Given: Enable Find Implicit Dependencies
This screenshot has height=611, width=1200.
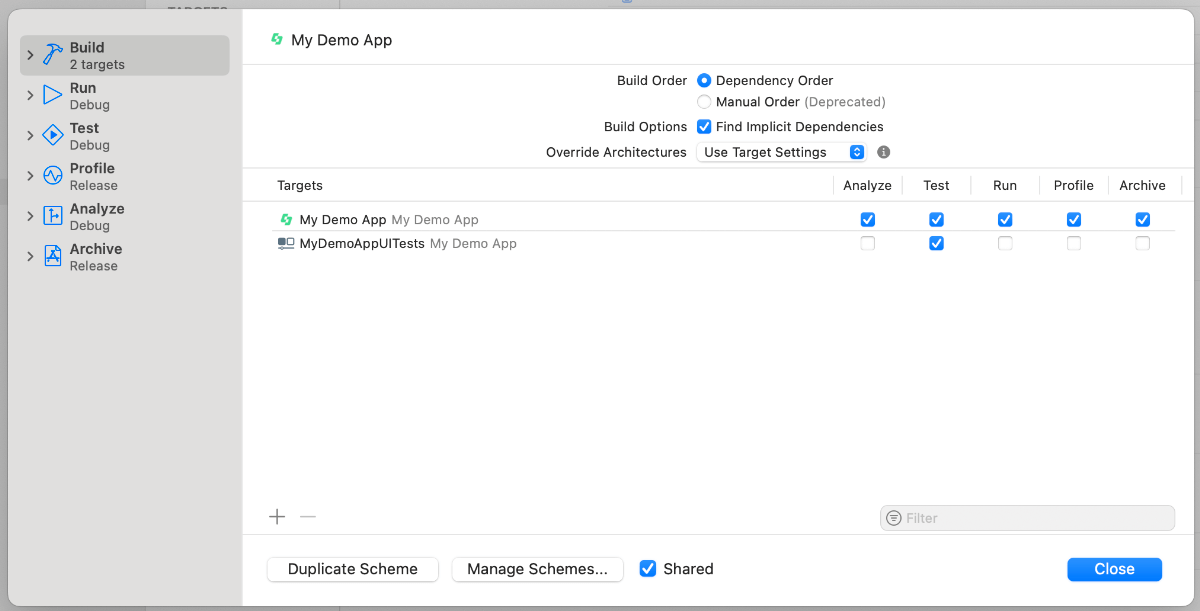Looking at the screenshot, I should (704, 126).
